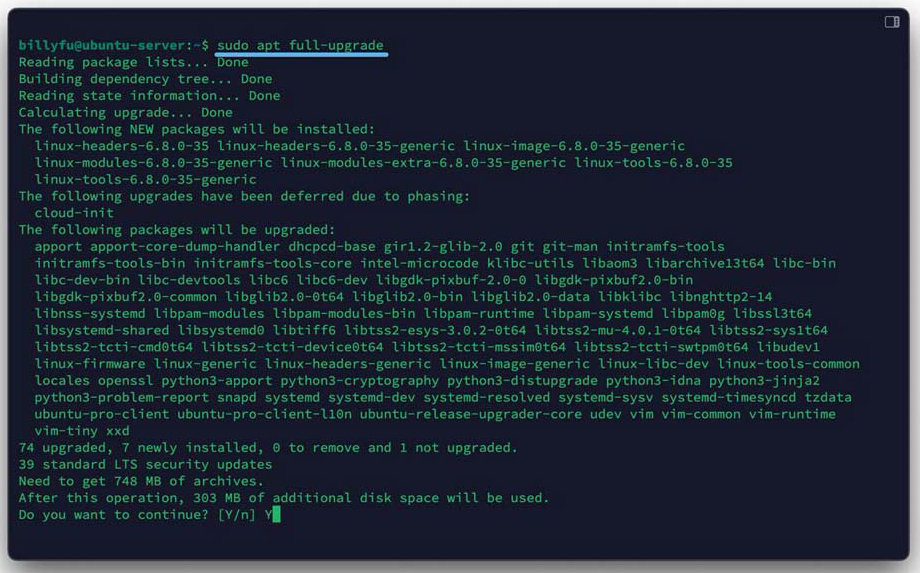This screenshot has height=573, width=920.
Task: Click the 'Calculating upgrade... Done' line
Action: point(125,113)
